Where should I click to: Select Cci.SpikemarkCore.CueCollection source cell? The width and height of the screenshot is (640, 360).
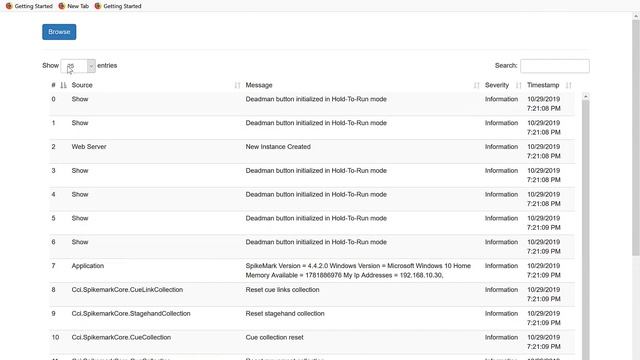[x=121, y=338]
